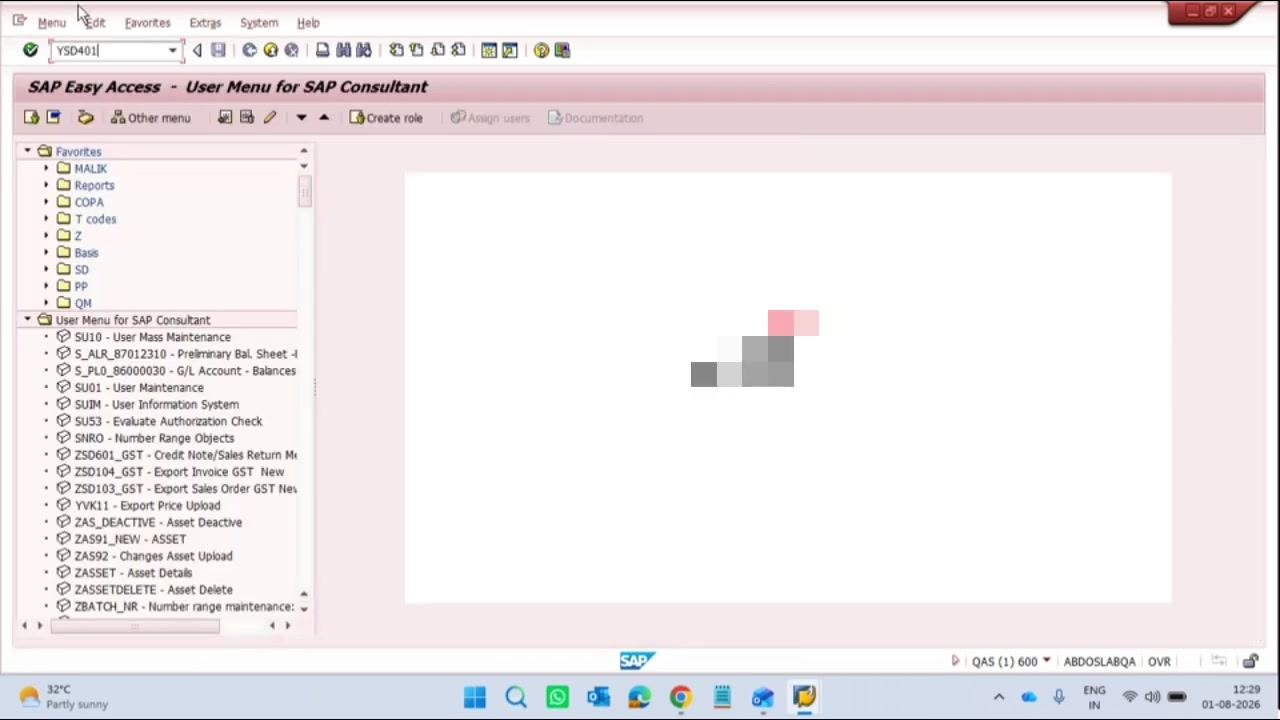
Task: Collapse the User Menu for SAP Consultant node
Action: pos(27,320)
